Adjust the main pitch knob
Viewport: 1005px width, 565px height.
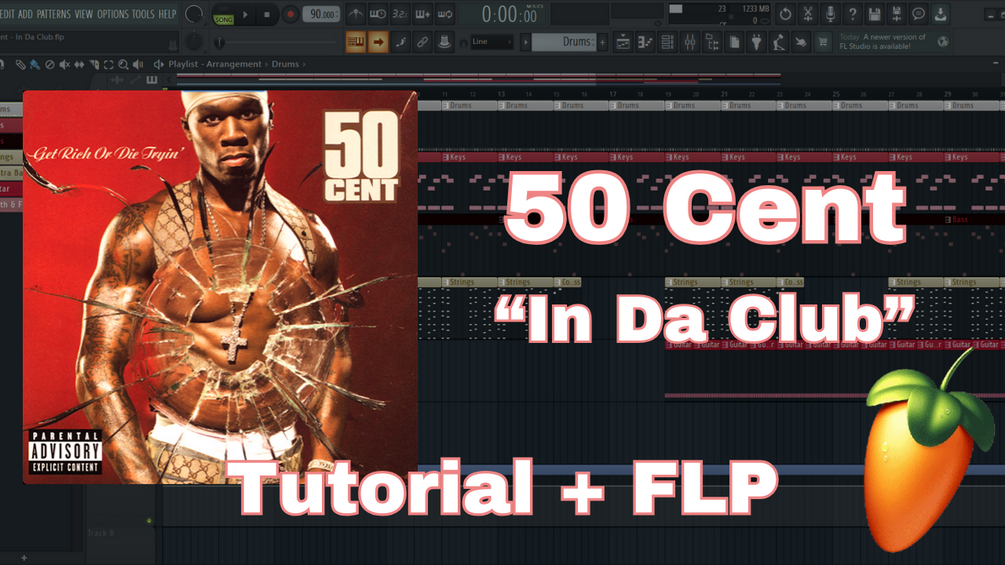(x=194, y=42)
